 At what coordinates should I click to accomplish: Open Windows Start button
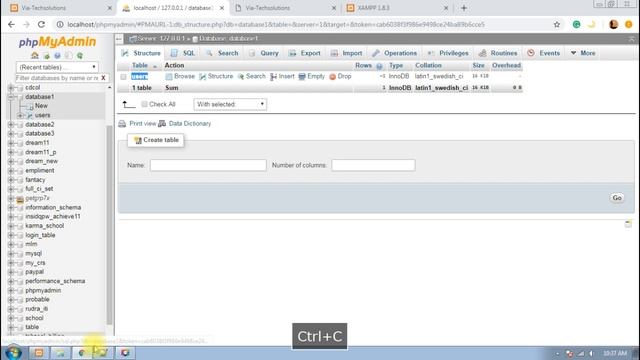[x=13, y=353]
